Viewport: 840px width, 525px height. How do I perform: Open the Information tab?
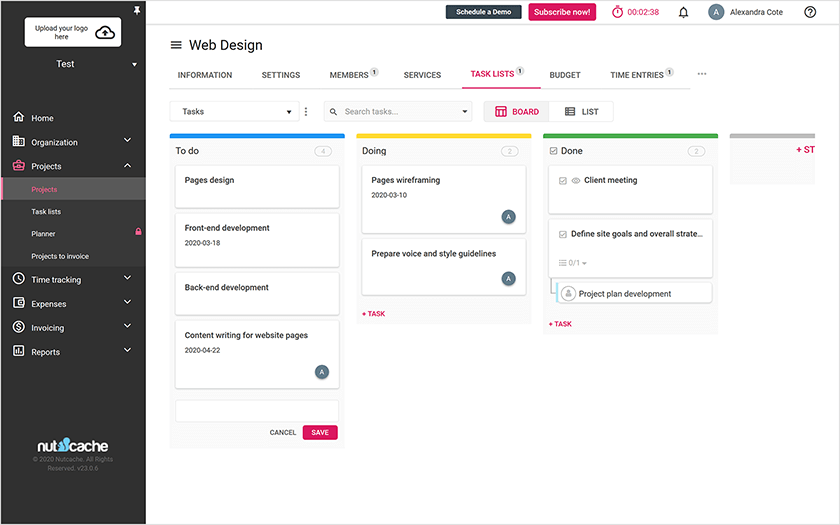[x=205, y=75]
